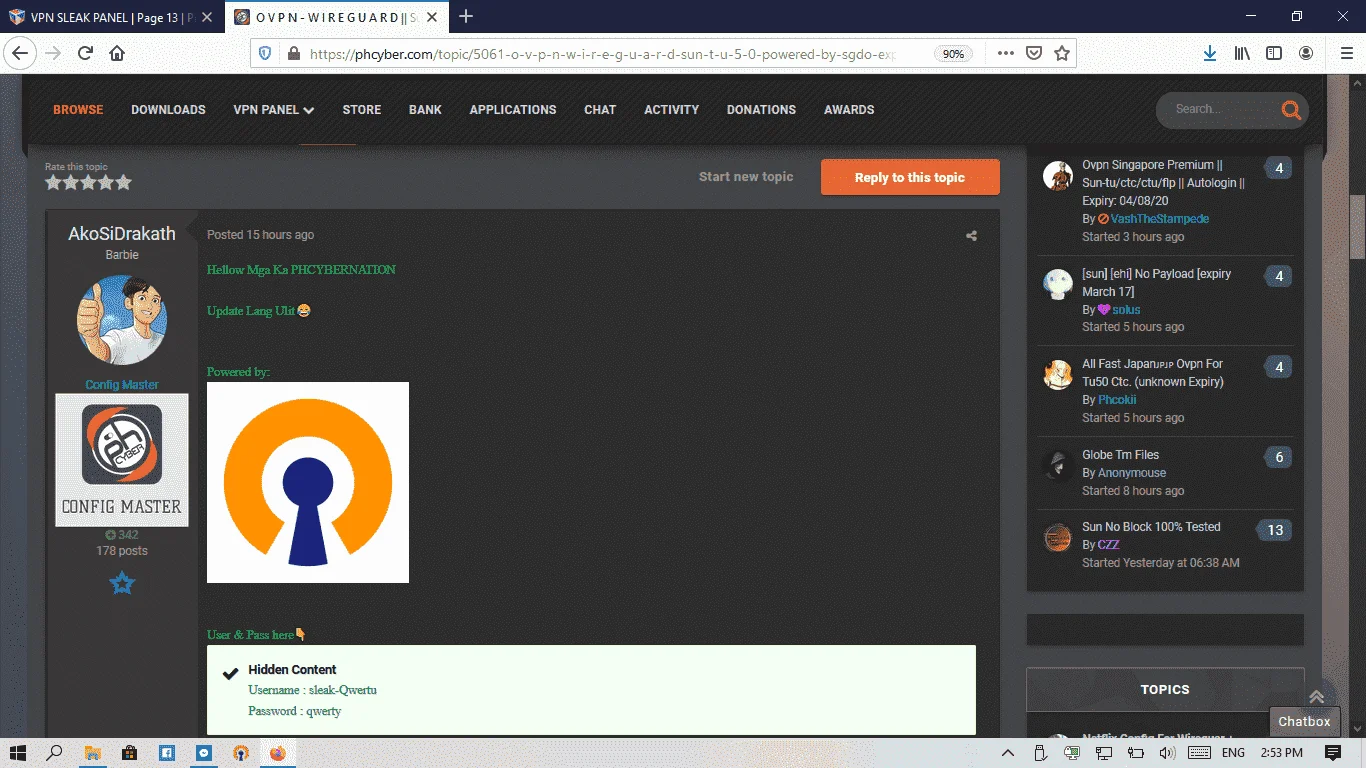Toggle the sidebar view
The width and height of the screenshot is (1366, 768).
(x=1274, y=53)
